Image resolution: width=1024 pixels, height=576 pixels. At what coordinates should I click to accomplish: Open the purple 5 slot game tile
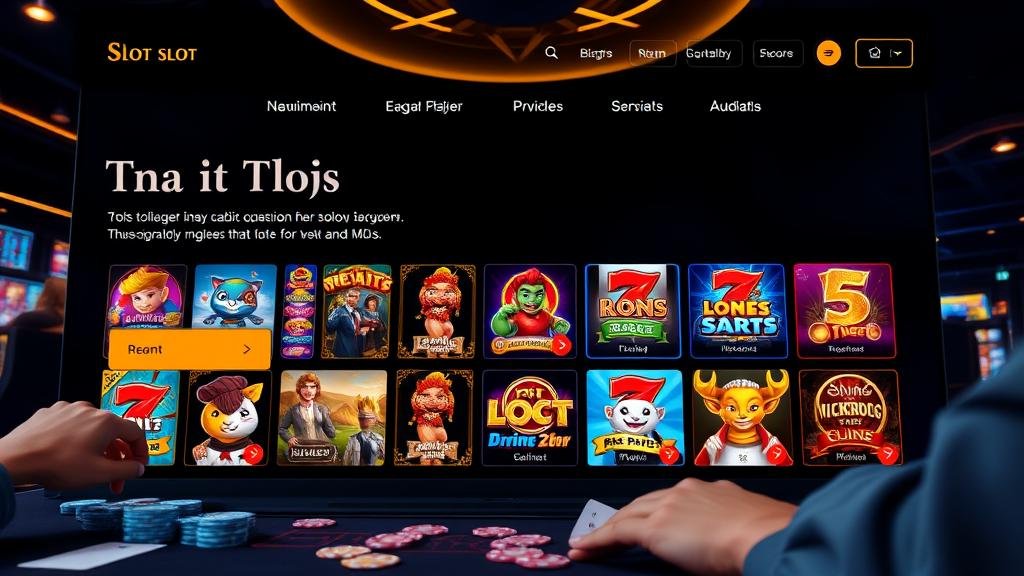point(844,312)
